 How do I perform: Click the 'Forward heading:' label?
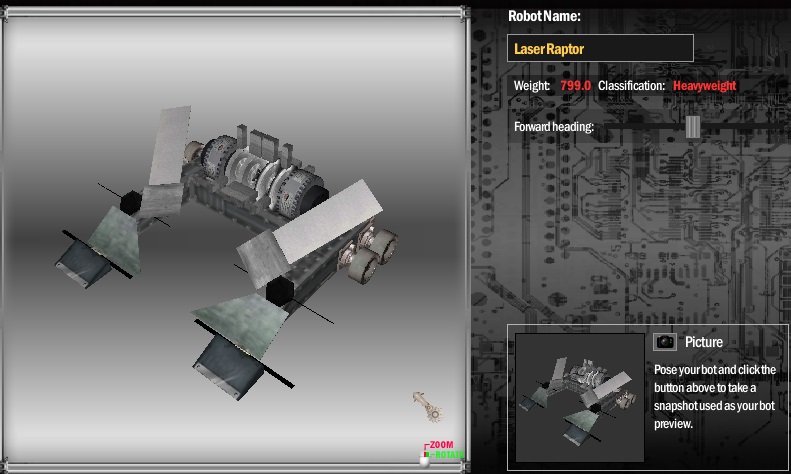(554, 127)
